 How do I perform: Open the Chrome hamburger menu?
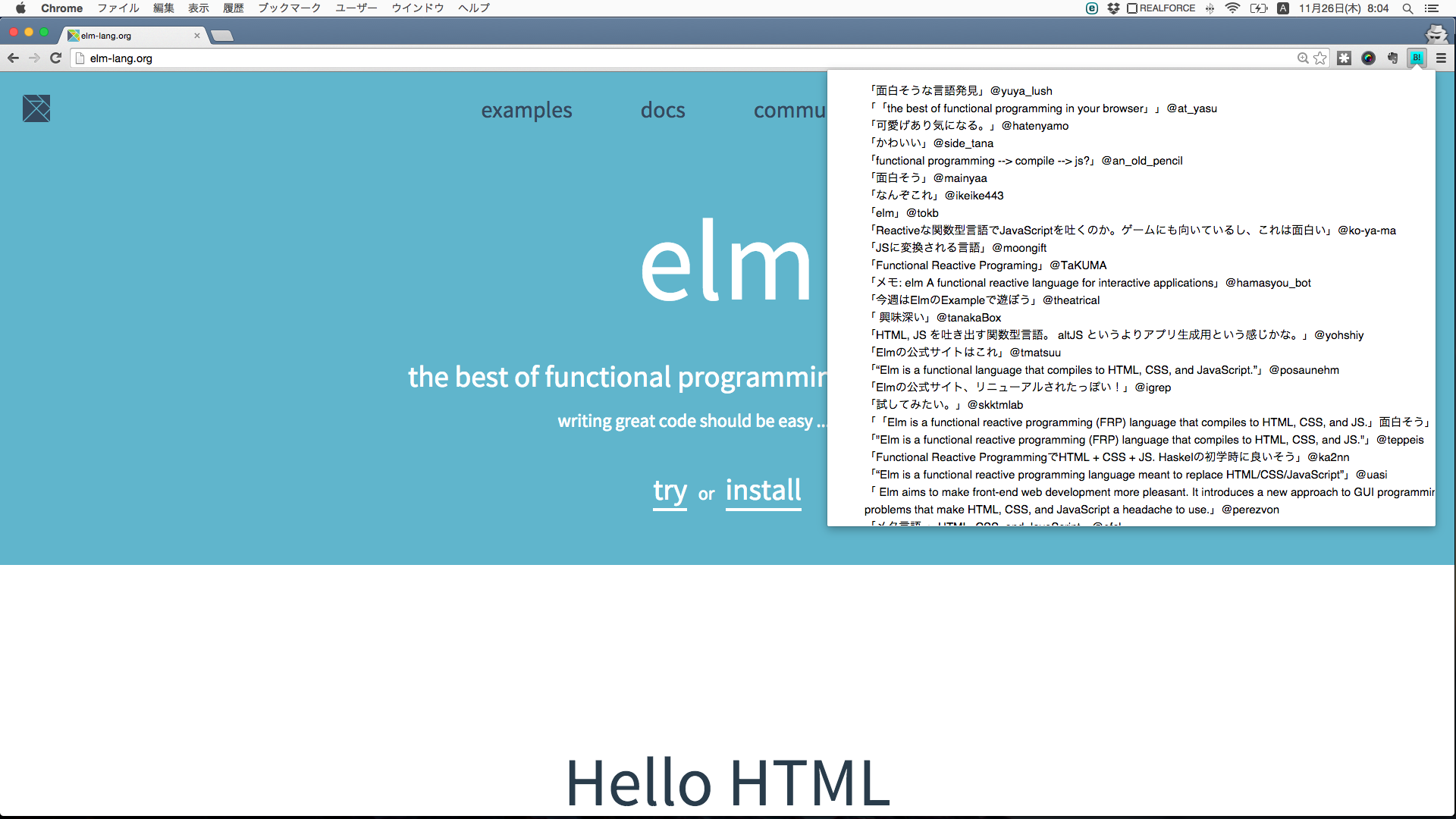(x=1441, y=58)
